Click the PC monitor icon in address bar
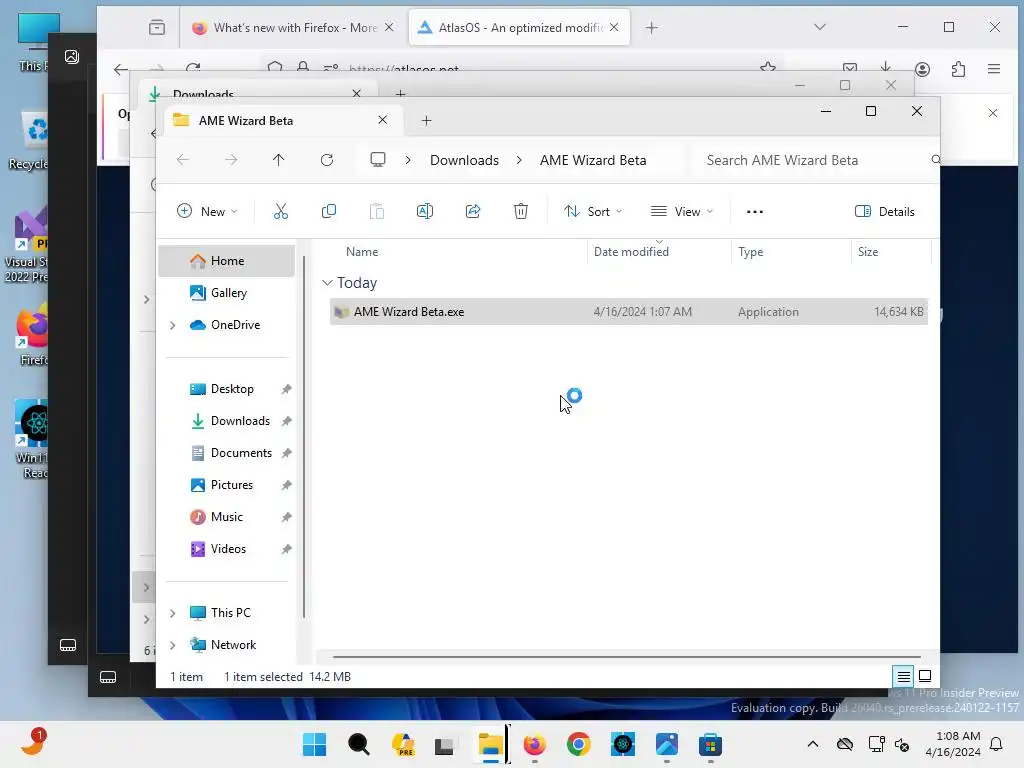 (377, 160)
